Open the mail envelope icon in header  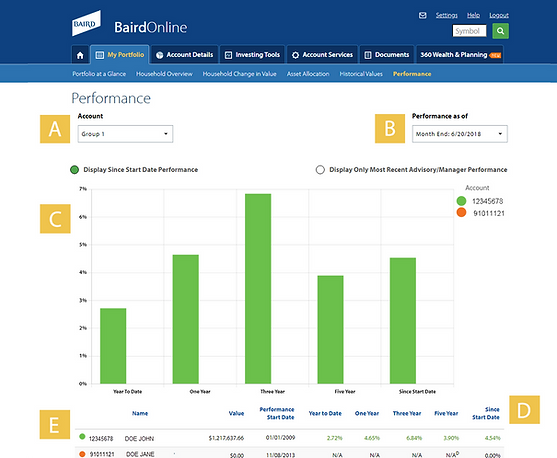[x=422, y=15]
